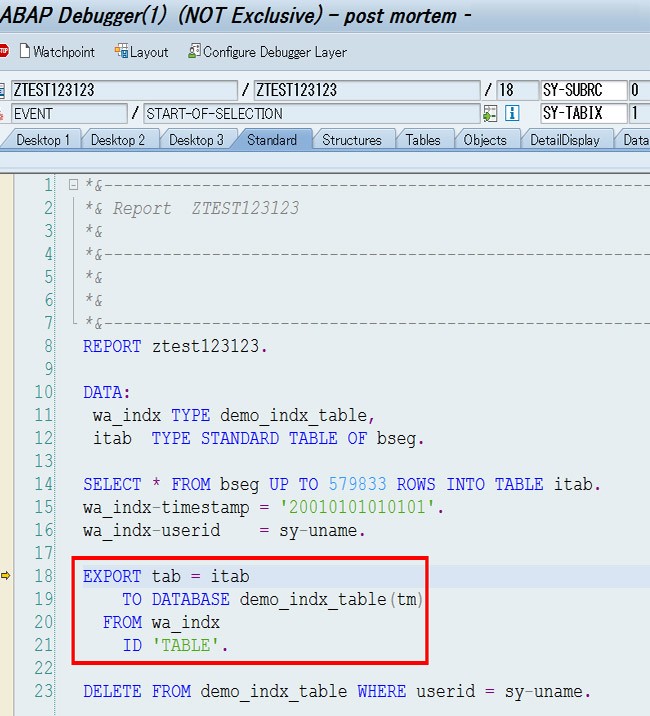Click line number 14 in gutter
The height and width of the screenshot is (716, 650).
coord(44,484)
